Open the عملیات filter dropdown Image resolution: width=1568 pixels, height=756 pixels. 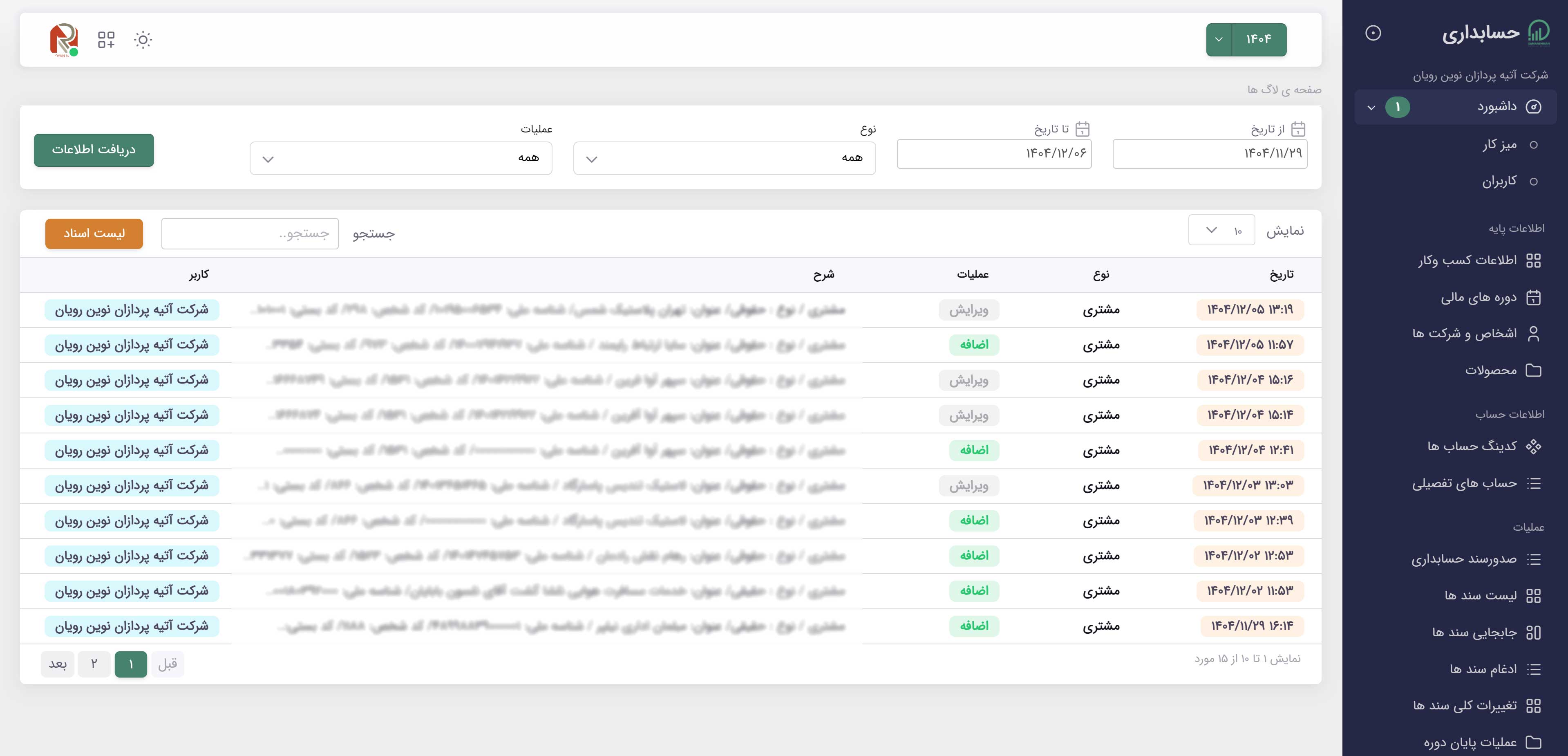[x=401, y=158]
